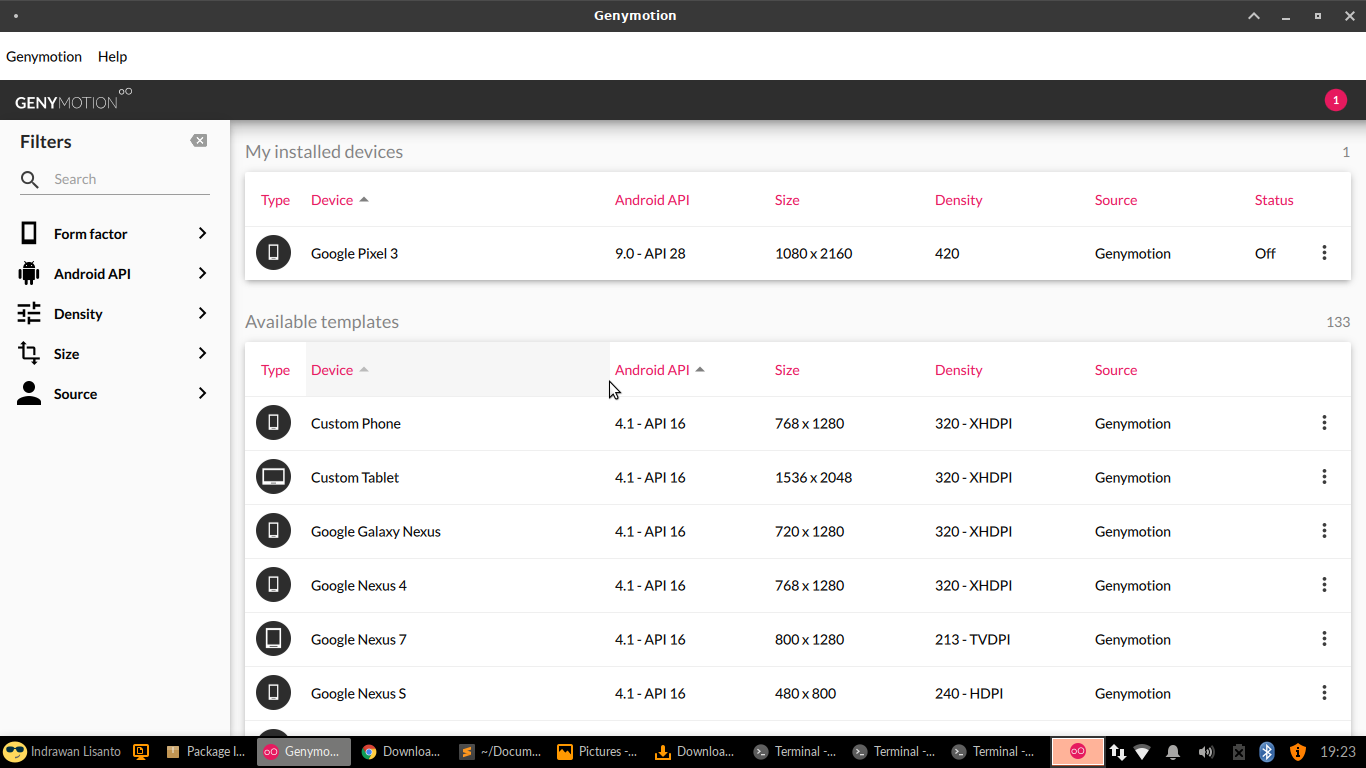Open the Chrome Downloads taskbar window

(x=402, y=752)
